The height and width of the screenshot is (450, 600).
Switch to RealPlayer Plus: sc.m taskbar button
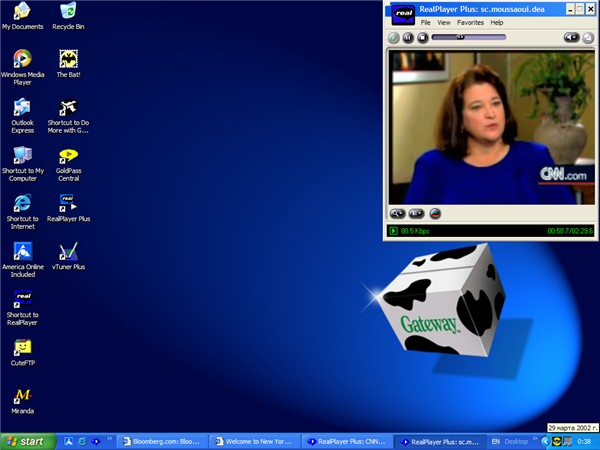(440, 442)
